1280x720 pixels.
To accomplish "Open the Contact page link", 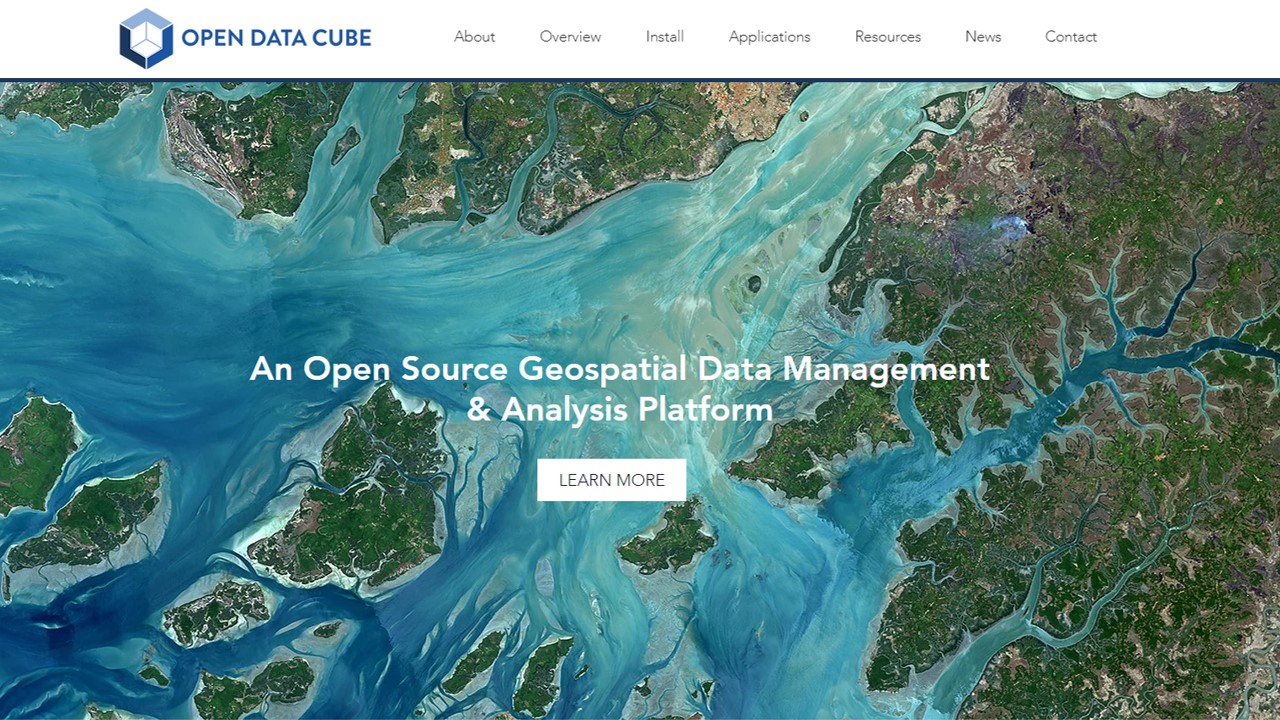I will tap(1070, 37).
